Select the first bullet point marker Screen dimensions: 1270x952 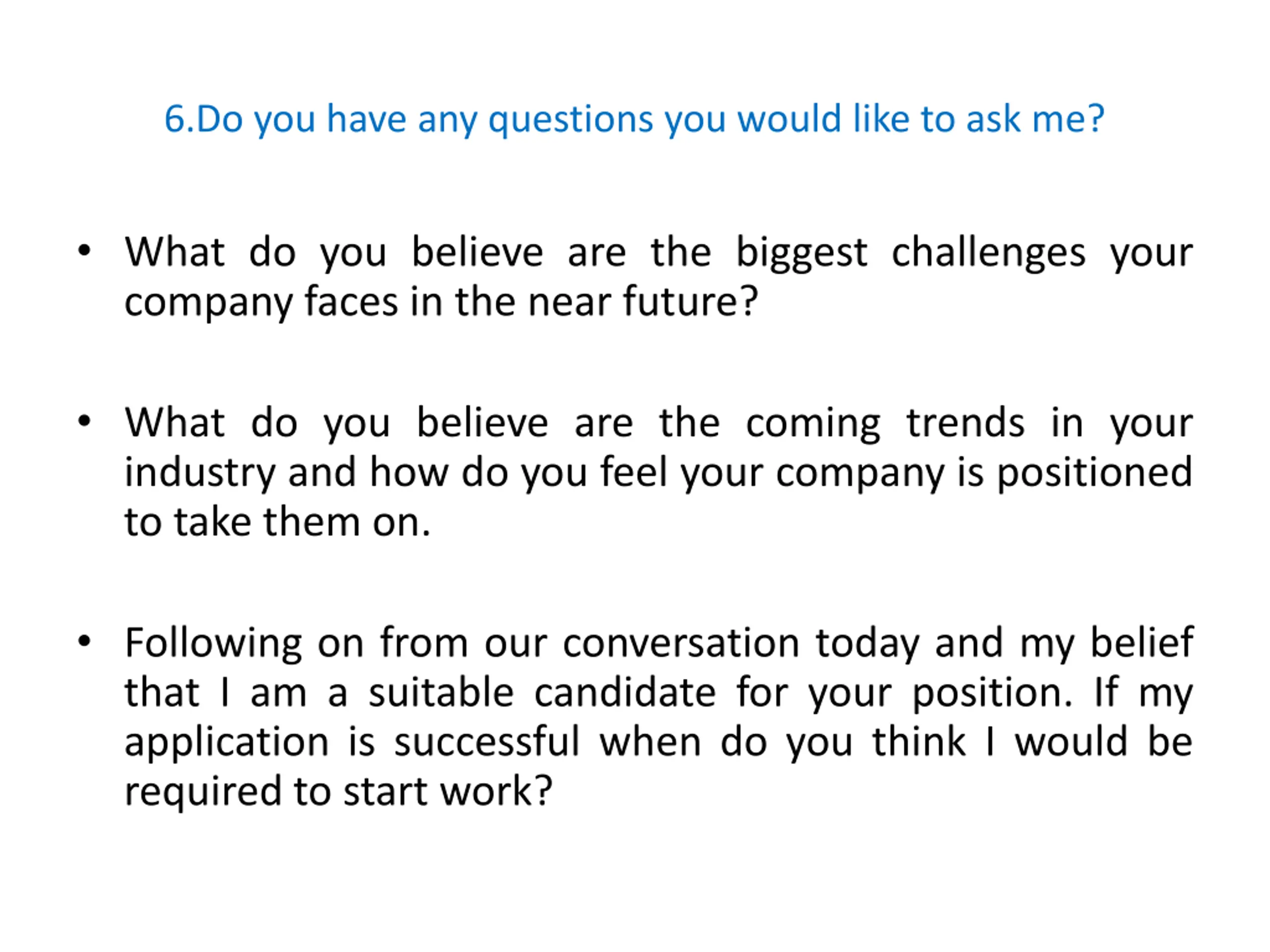coord(84,251)
